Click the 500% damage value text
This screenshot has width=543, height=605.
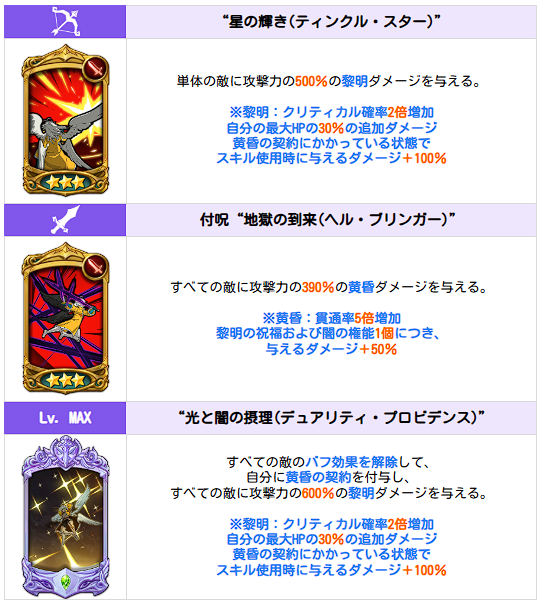(311, 81)
